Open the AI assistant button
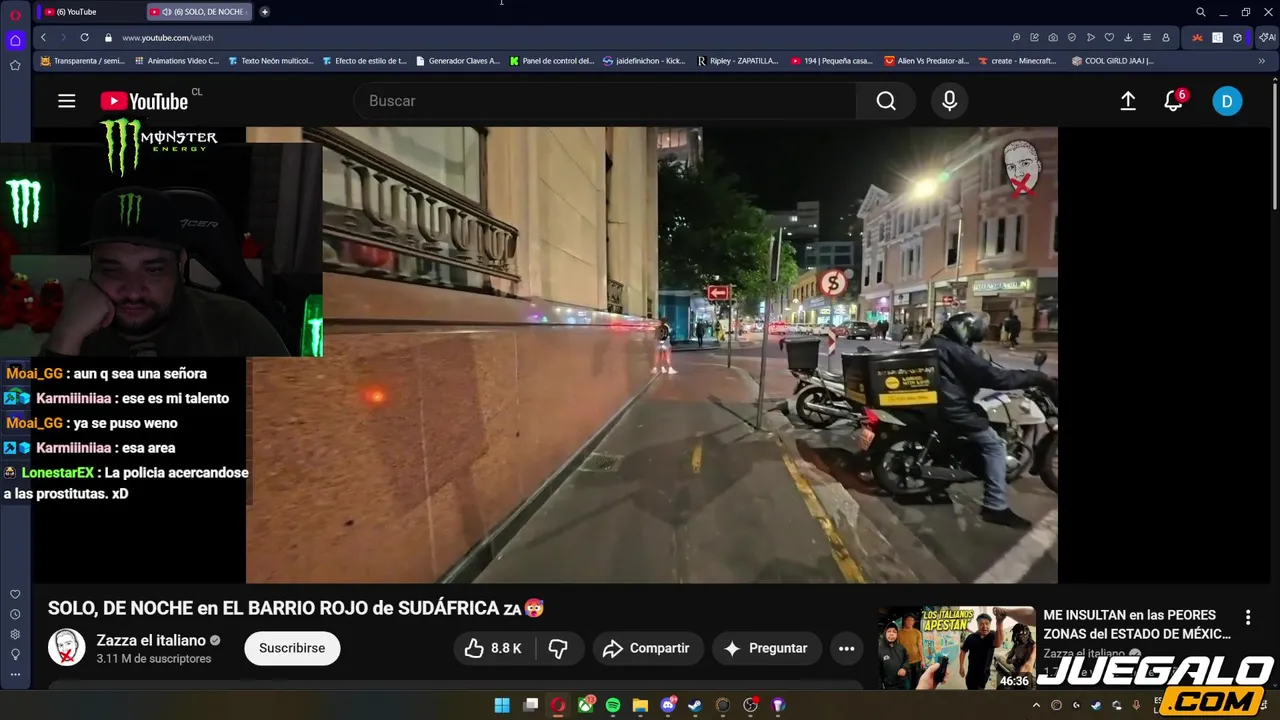Viewport: 1280px width, 720px height. coord(1267,37)
